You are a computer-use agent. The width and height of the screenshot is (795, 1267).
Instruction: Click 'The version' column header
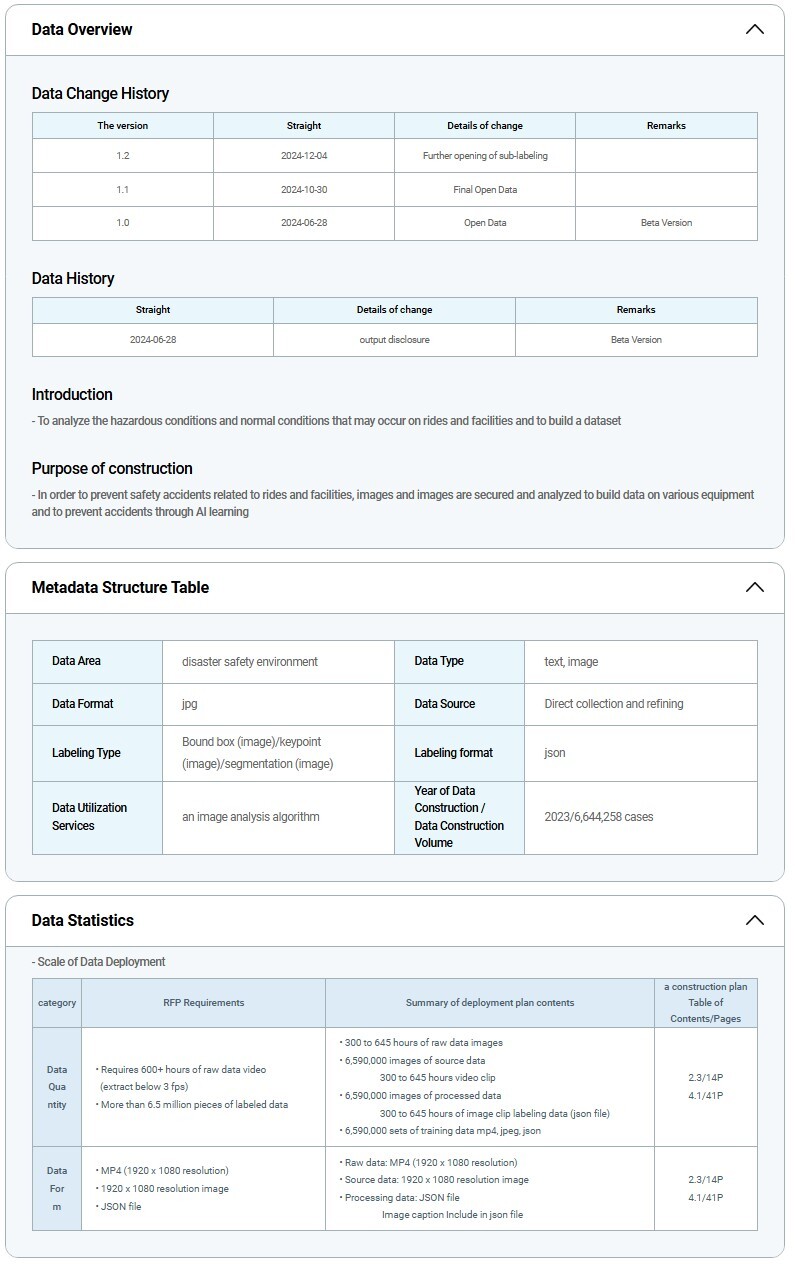pos(122,126)
